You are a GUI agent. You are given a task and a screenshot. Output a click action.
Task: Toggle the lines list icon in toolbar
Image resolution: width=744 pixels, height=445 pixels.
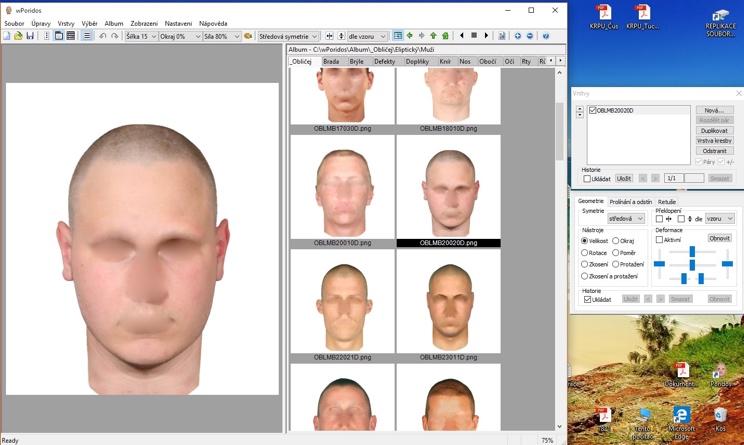point(87,36)
